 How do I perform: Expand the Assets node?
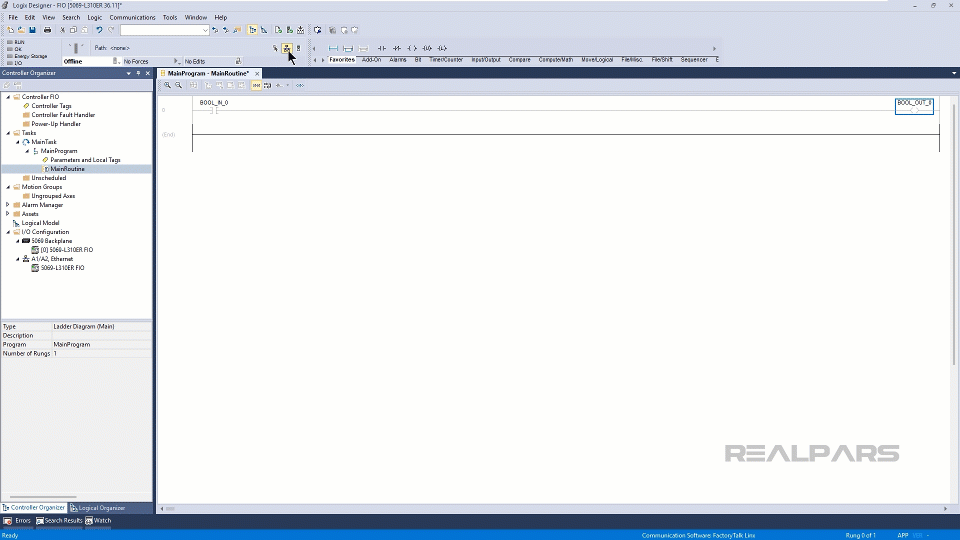coord(8,214)
